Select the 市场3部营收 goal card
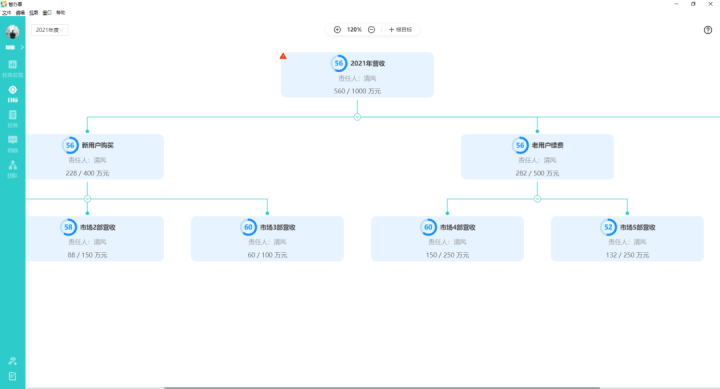This screenshot has height=389, width=720. 267,239
